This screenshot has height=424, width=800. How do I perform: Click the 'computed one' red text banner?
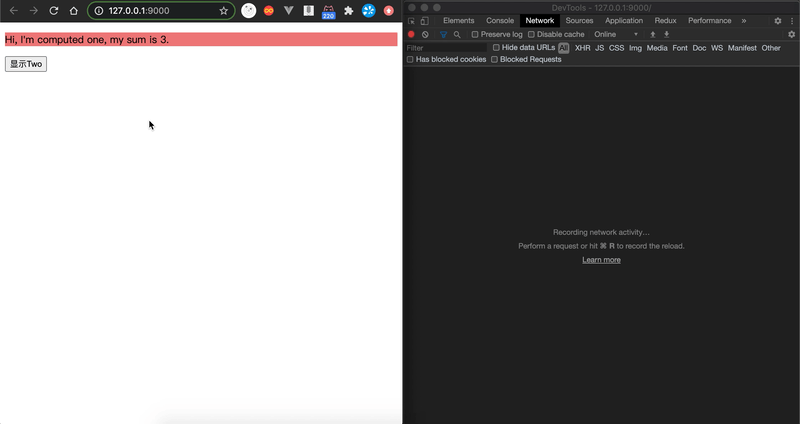[201, 39]
